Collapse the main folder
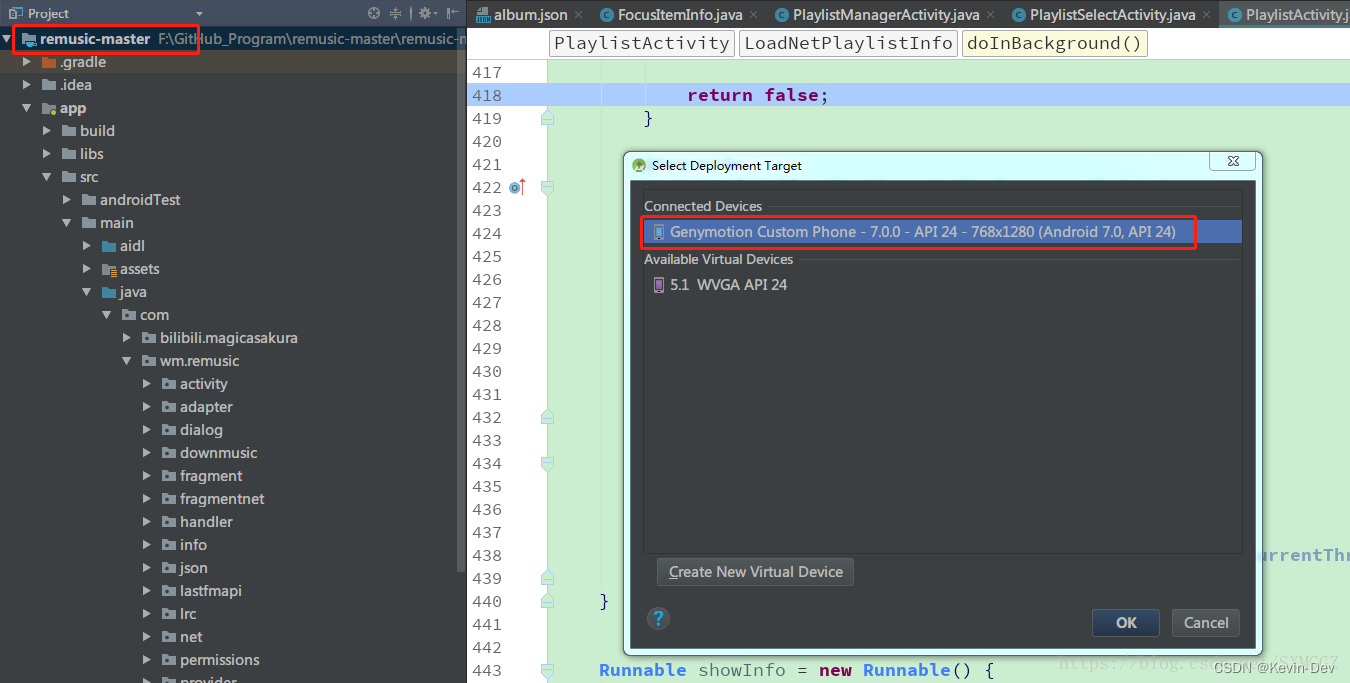 point(67,223)
